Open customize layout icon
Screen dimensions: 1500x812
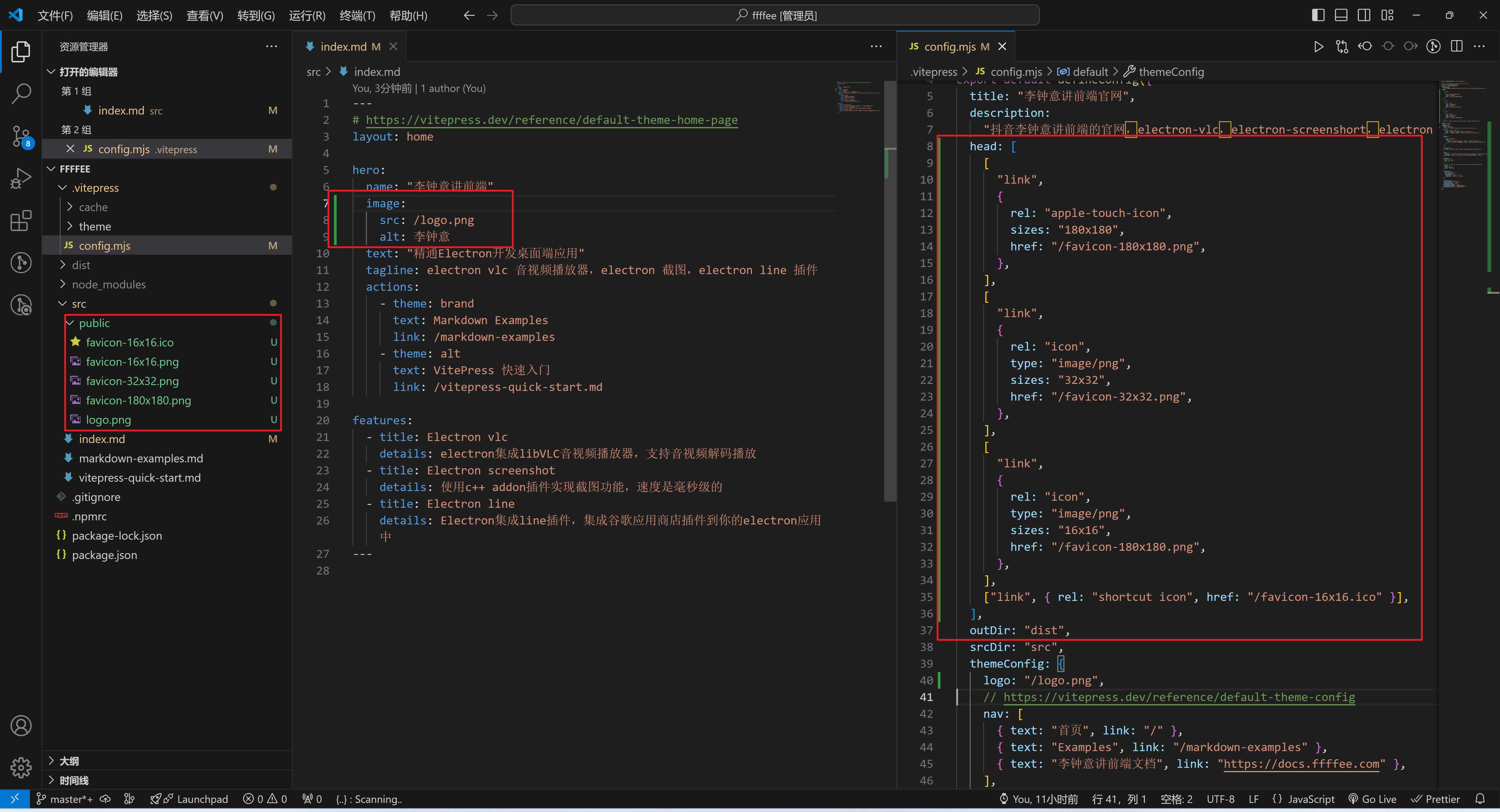(x=1387, y=16)
